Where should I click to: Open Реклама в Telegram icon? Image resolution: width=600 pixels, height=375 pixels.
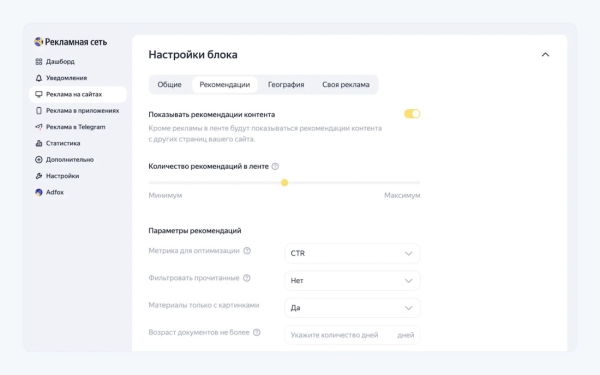[39, 127]
